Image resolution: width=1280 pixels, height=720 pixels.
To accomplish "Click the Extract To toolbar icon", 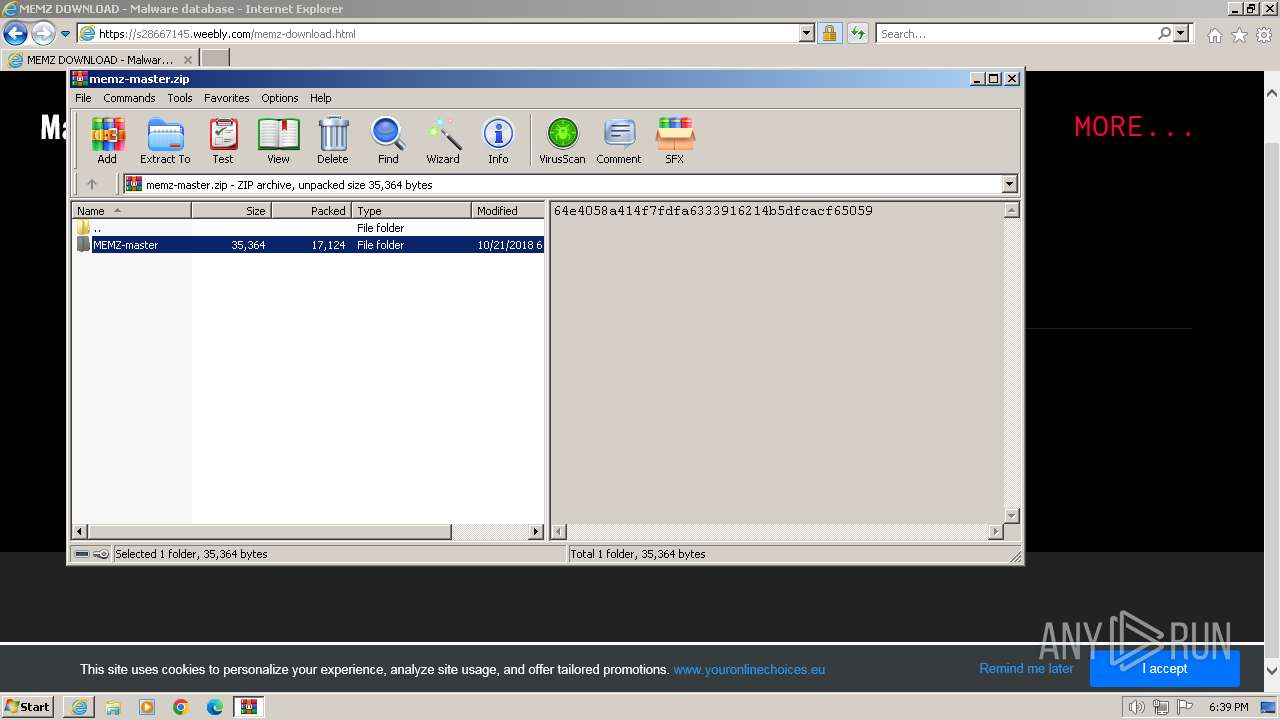I will tap(165, 140).
